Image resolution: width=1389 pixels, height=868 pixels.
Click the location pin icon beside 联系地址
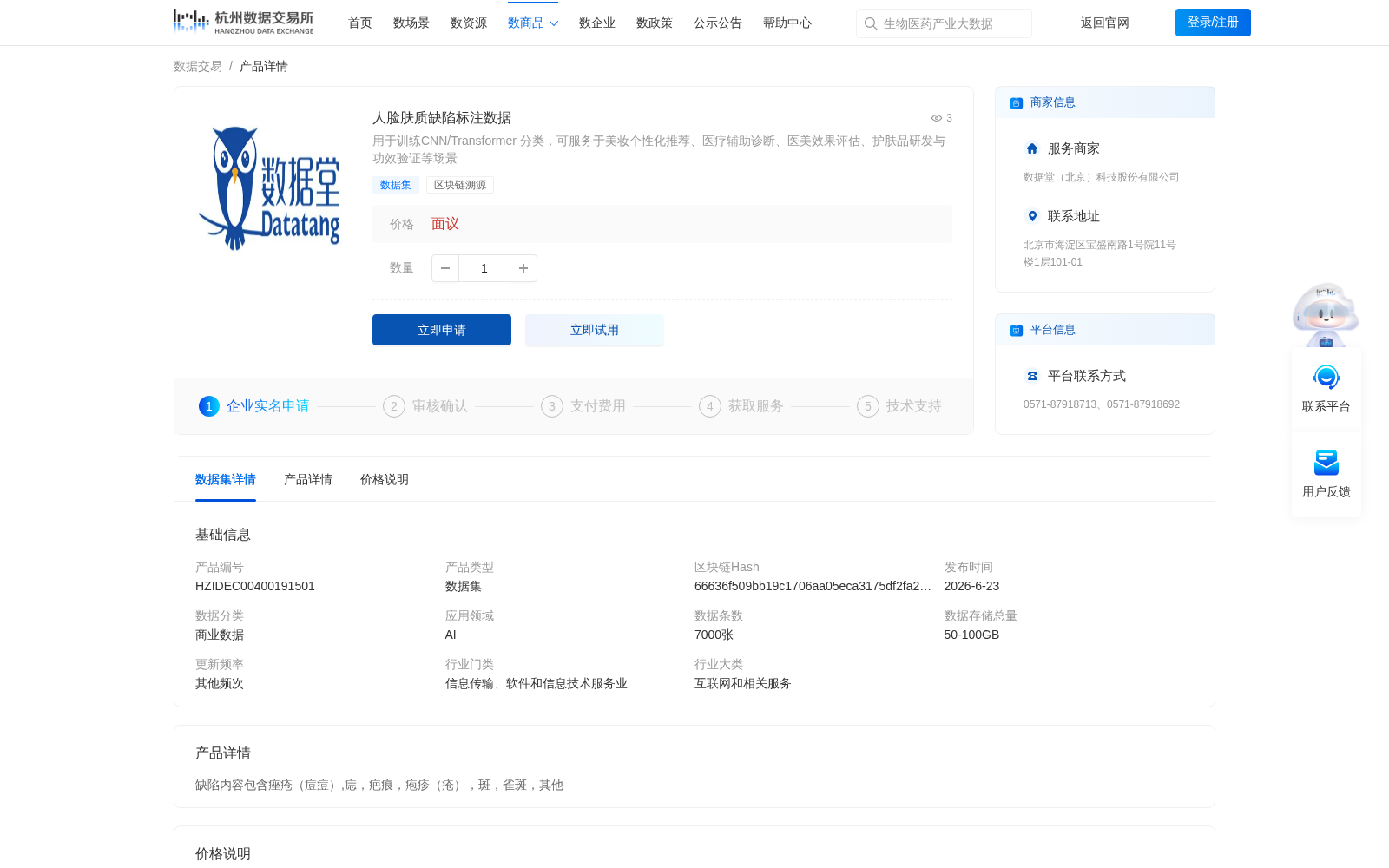pos(1032,216)
